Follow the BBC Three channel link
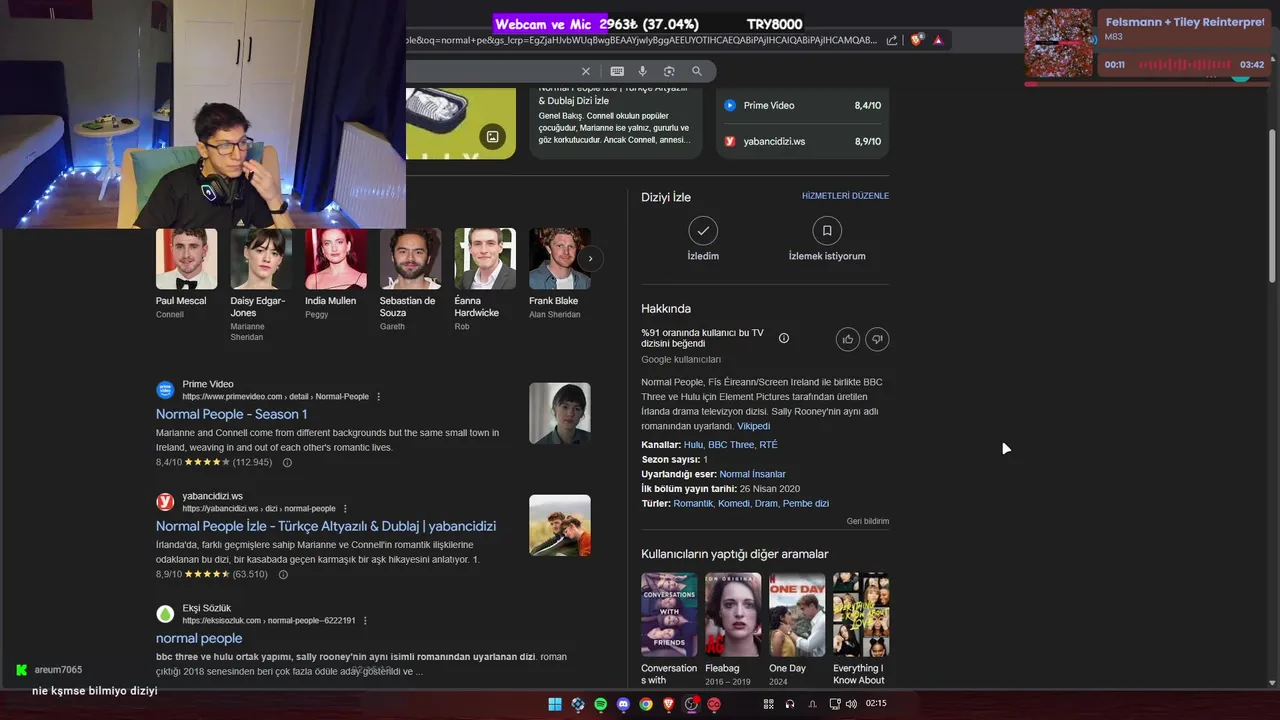Viewport: 1280px width, 720px height. (x=731, y=445)
